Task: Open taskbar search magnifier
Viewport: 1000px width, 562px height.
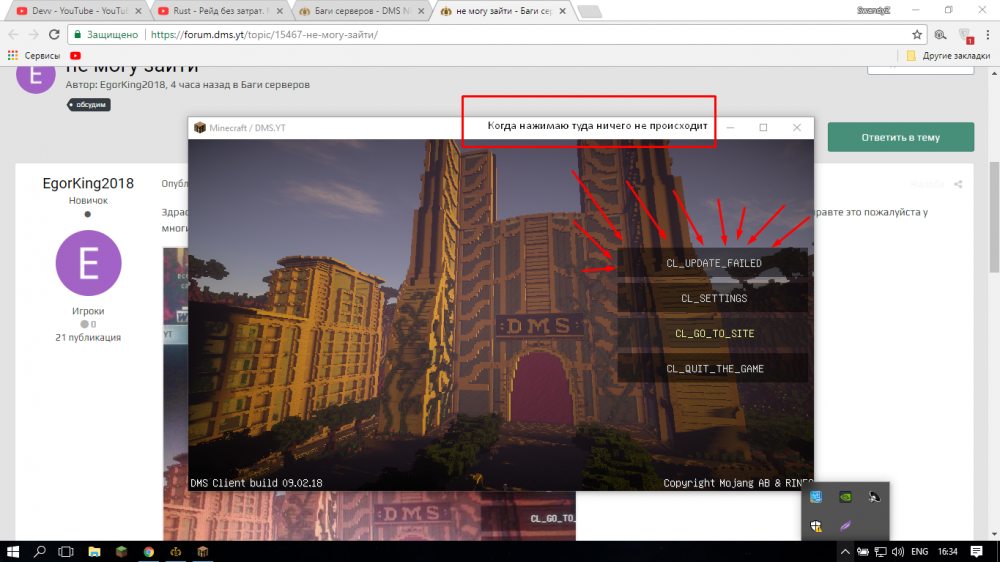Action: click(x=41, y=551)
